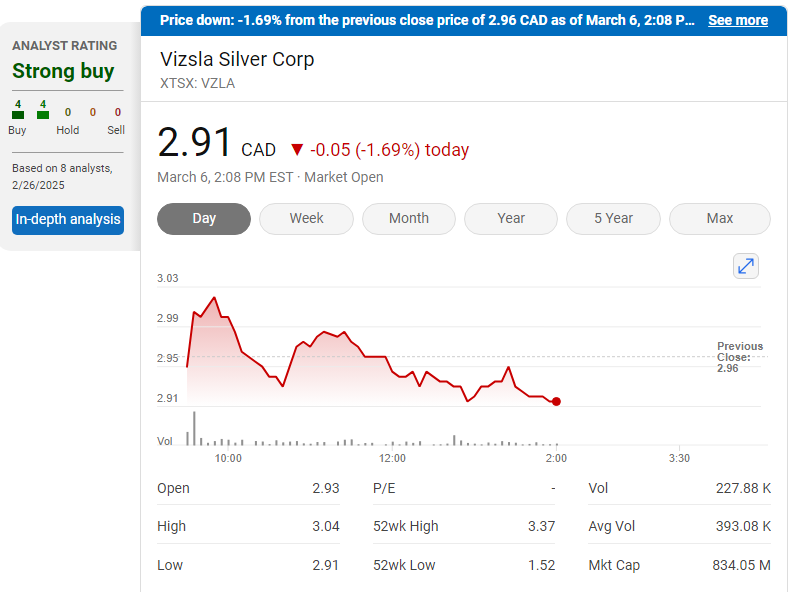This screenshot has height=592, width=797.
Task: Open the See more link in banner
Action: (738, 20)
